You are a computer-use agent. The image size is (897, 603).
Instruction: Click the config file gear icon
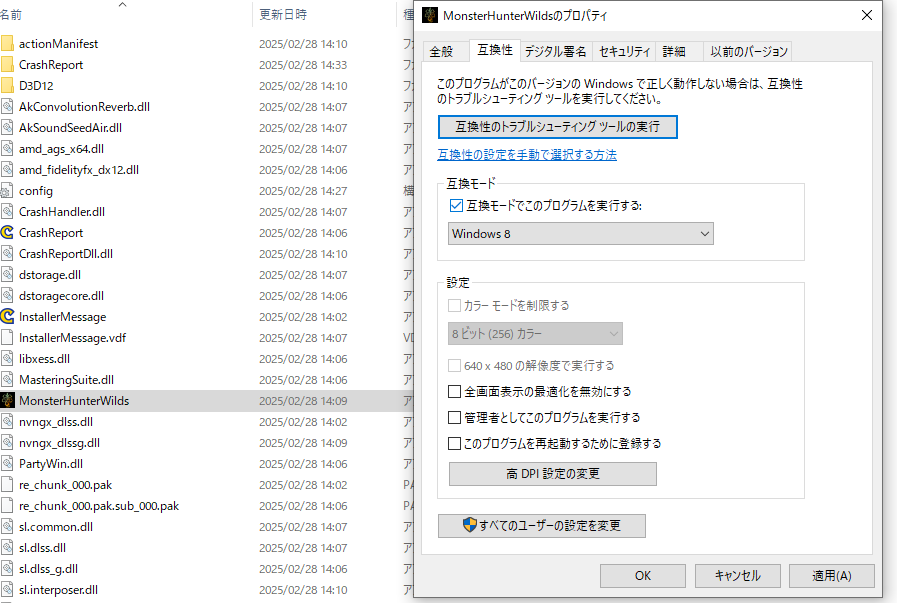click(x=7, y=191)
